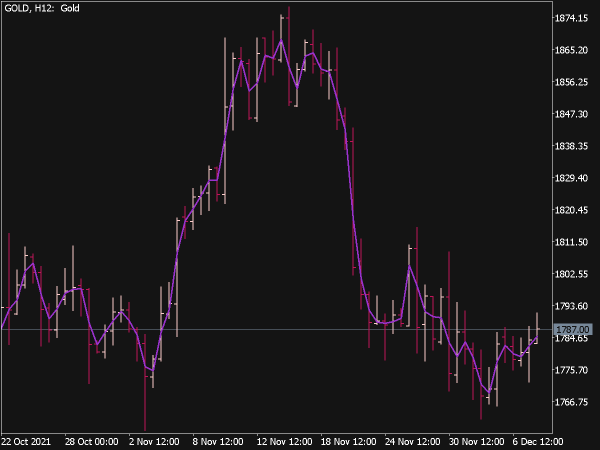The width and height of the screenshot is (600, 450).
Task: Click the 1865.20 price axis label
Action: 571,50
